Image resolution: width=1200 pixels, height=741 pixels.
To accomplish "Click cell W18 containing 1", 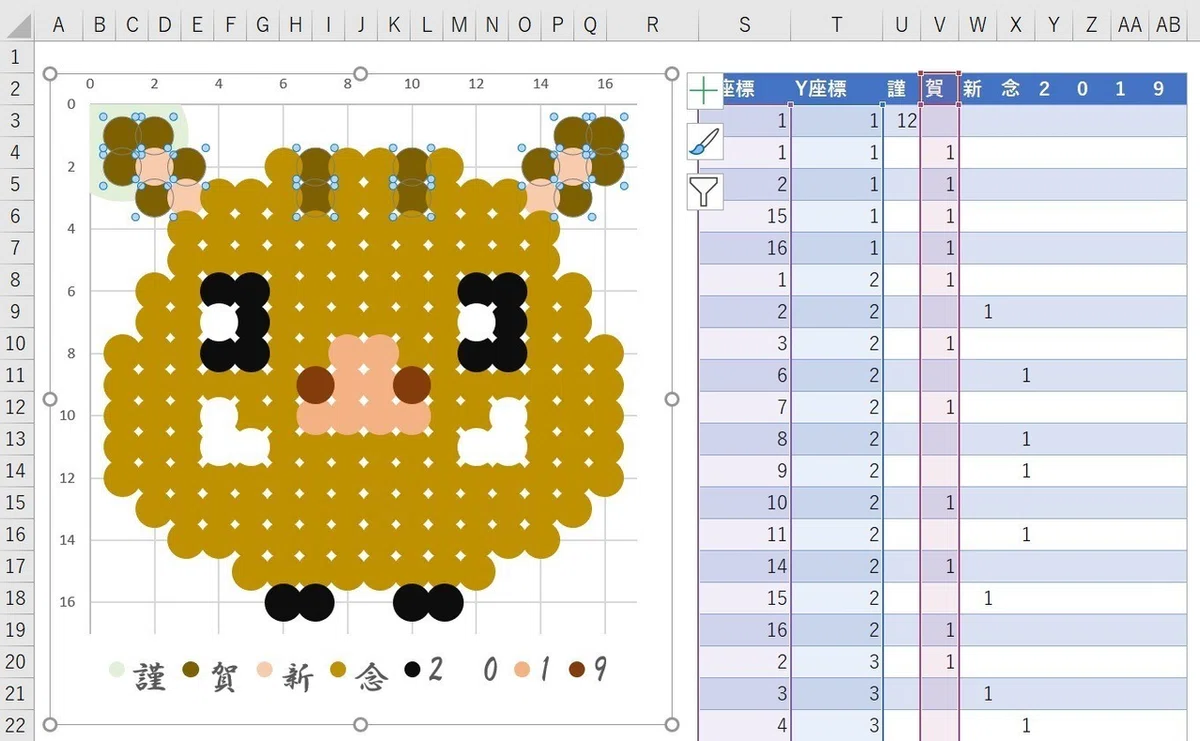I will pos(977,598).
